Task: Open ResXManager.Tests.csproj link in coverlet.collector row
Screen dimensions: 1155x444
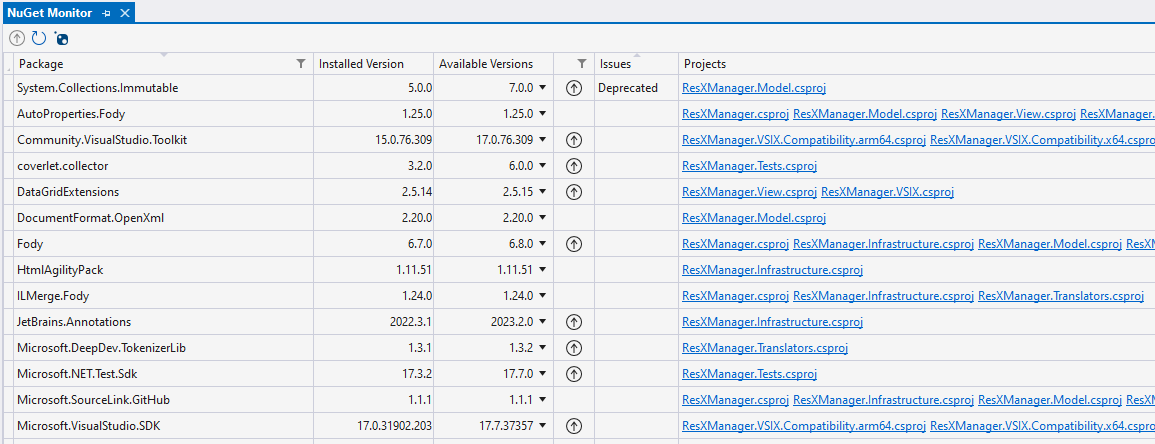Action: [x=749, y=166]
